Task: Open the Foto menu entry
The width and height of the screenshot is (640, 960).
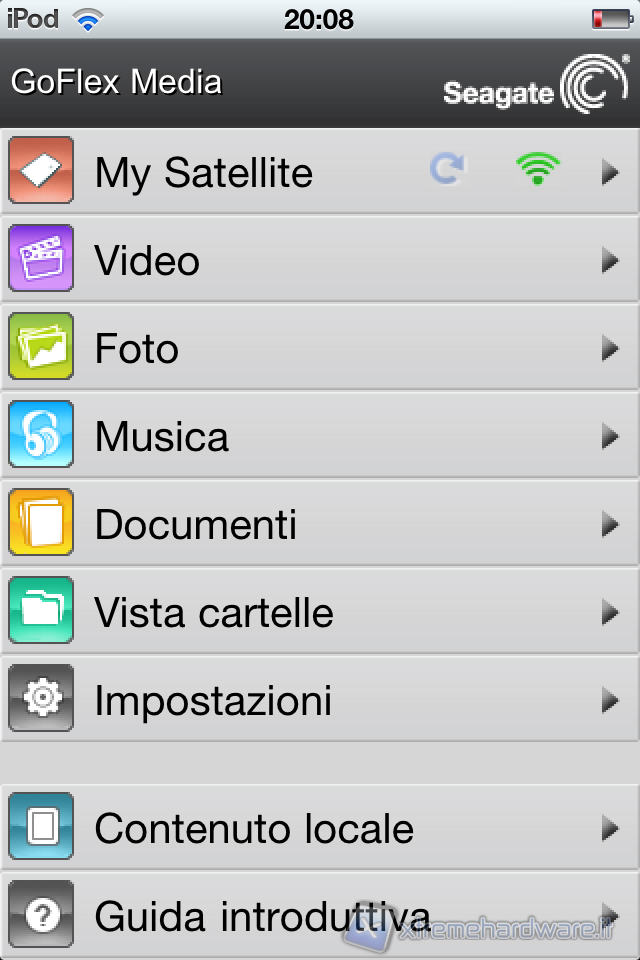Action: (x=137, y=349)
